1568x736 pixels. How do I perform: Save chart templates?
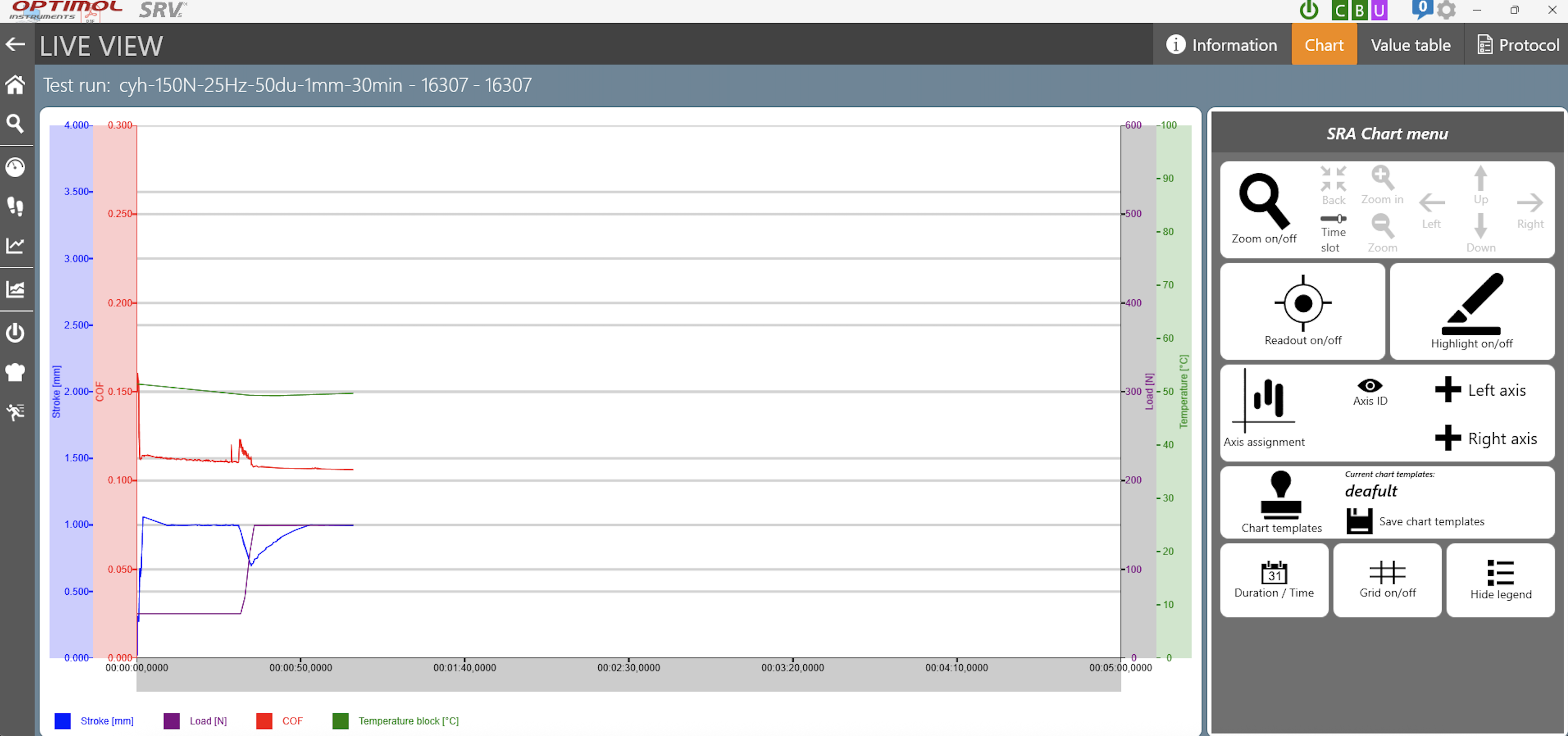pos(1415,521)
